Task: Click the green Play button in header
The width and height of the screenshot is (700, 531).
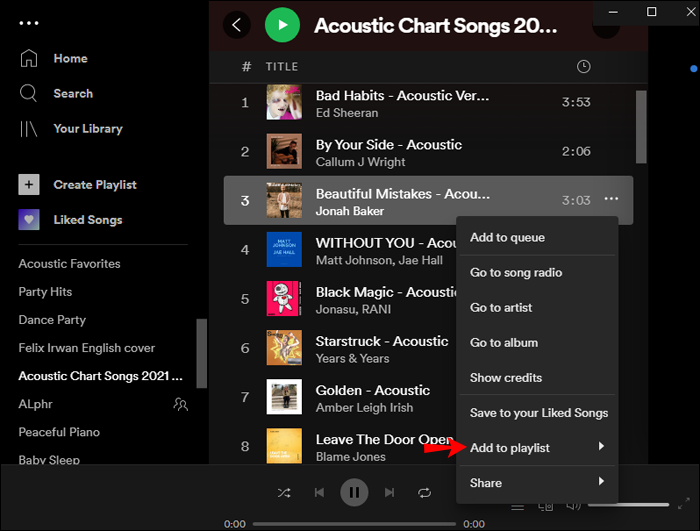Action: 282,25
